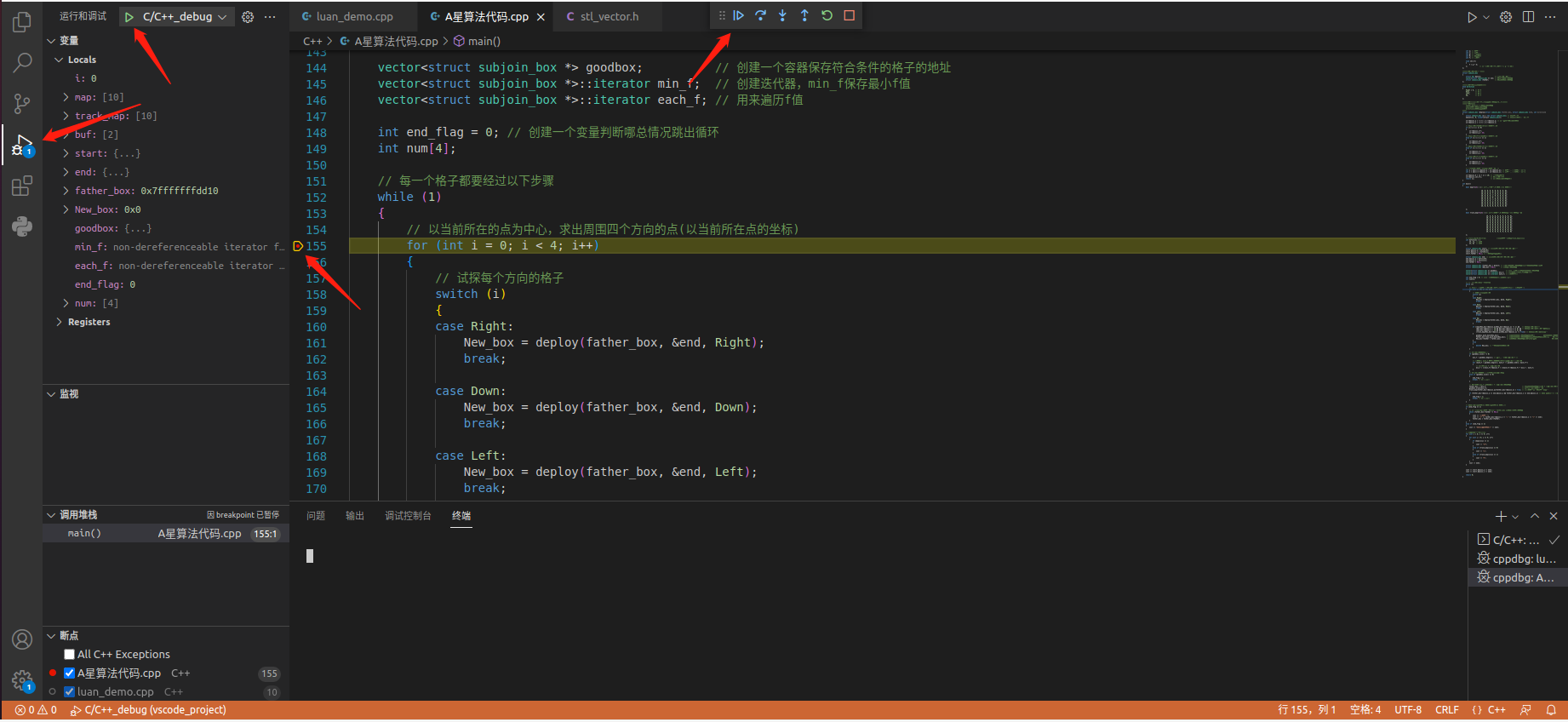
Task: Open run options dropdown next to play icon
Action: (1486, 17)
